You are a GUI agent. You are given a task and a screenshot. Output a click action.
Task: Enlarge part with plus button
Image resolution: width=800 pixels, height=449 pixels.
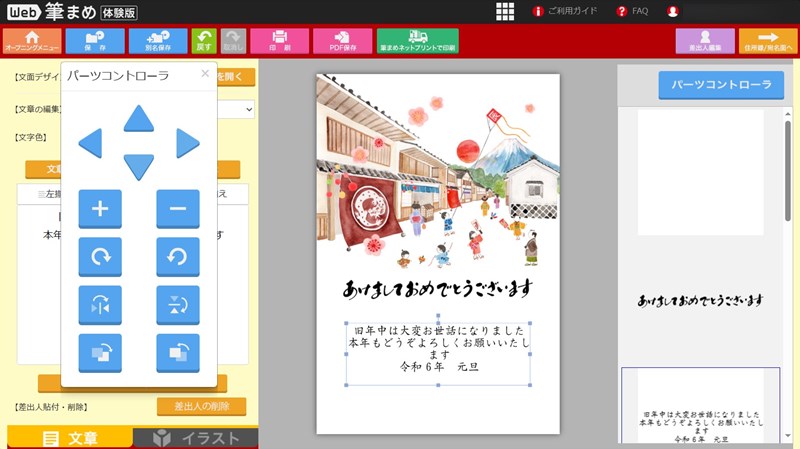(100, 209)
